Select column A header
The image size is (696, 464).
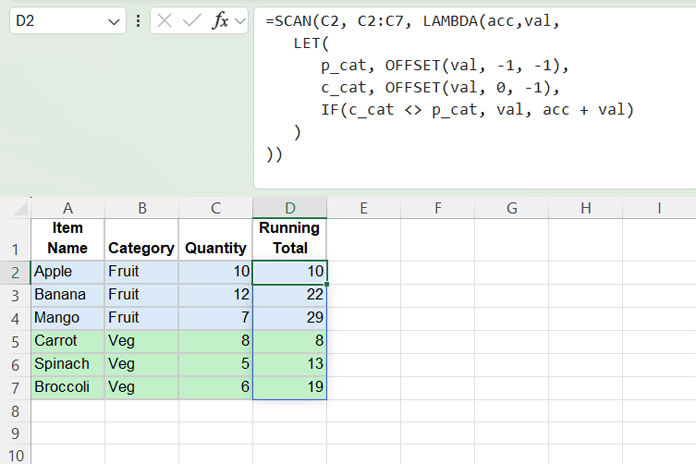pyautogui.click(x=67, y=208)
